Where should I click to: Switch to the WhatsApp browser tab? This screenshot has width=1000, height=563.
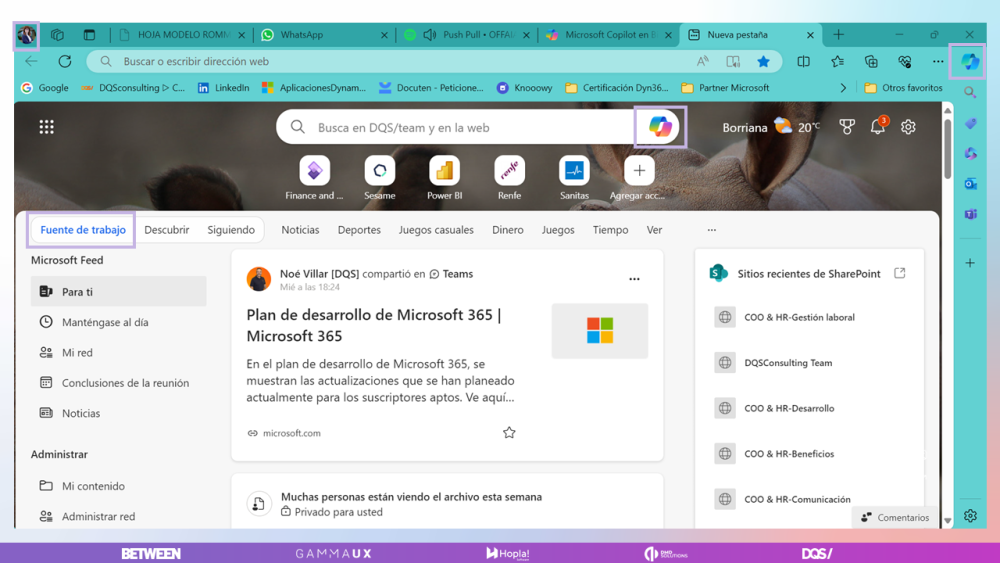(x=322, y=34)
